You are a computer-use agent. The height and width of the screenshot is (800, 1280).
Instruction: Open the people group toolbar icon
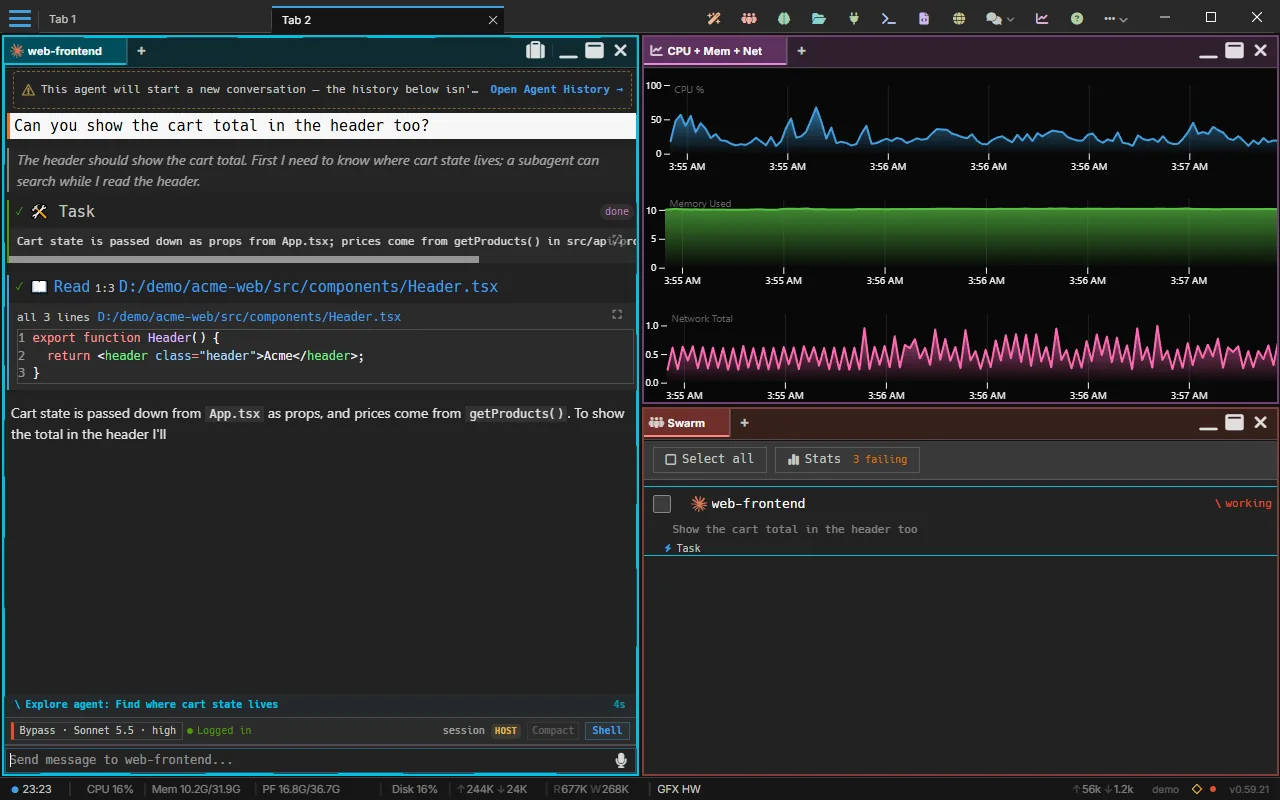(749, 18)
